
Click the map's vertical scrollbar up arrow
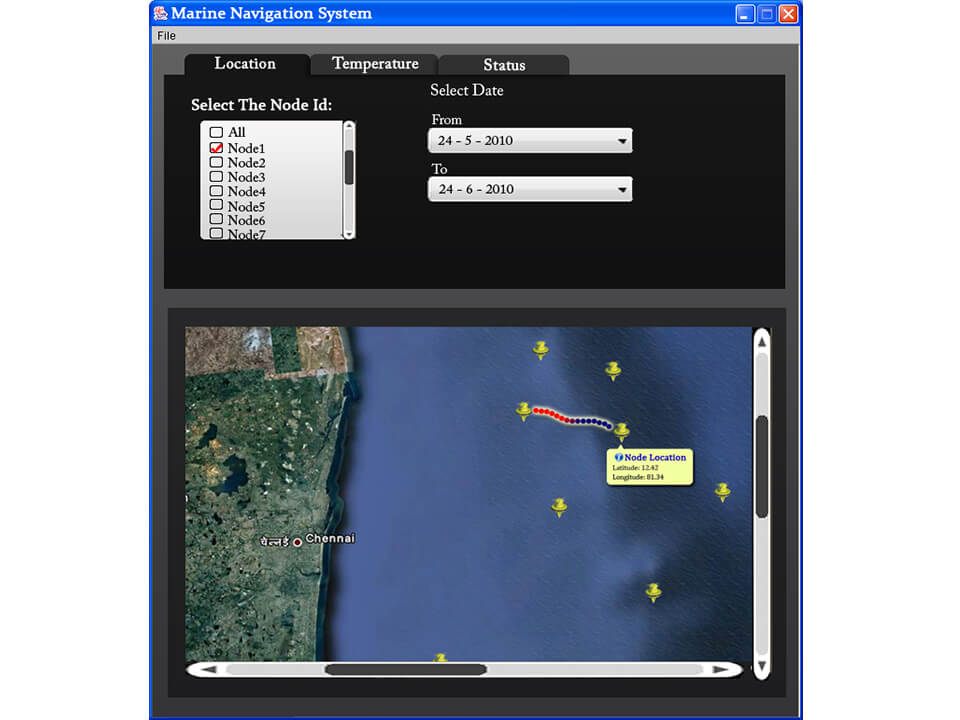[761, 343]
